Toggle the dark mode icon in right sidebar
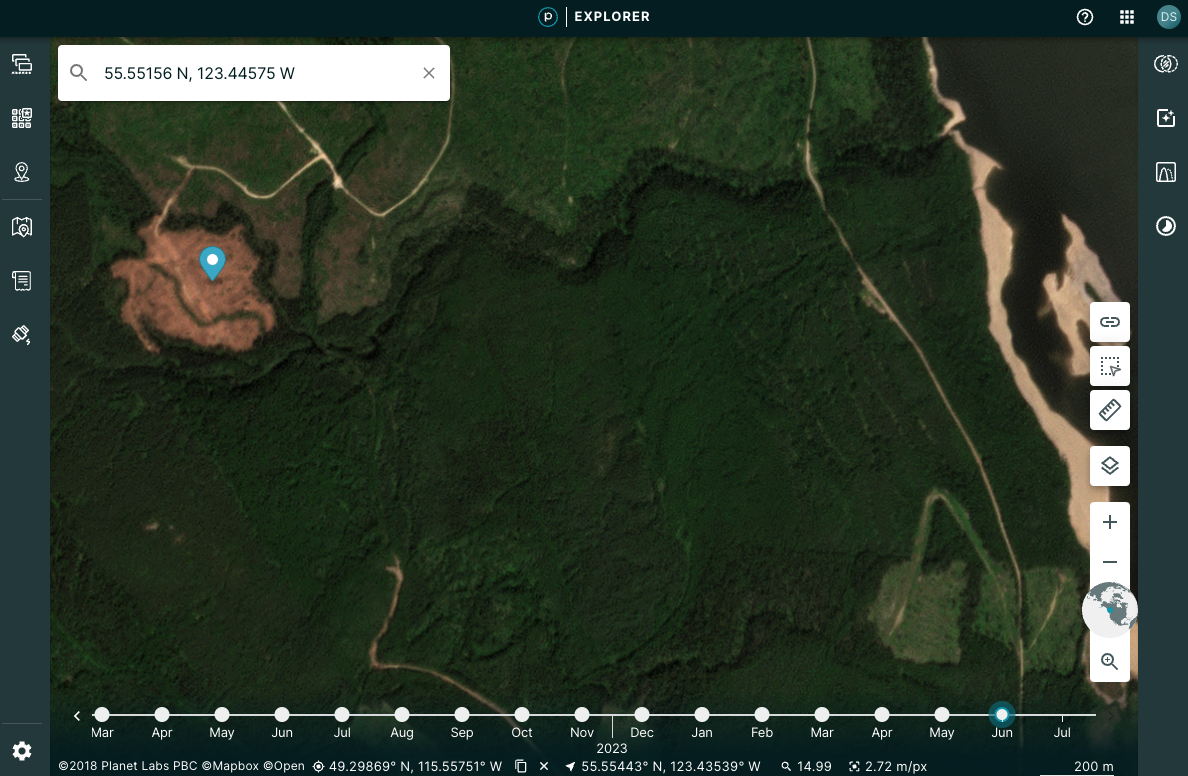The image size is (1188, 776). 1165,227
